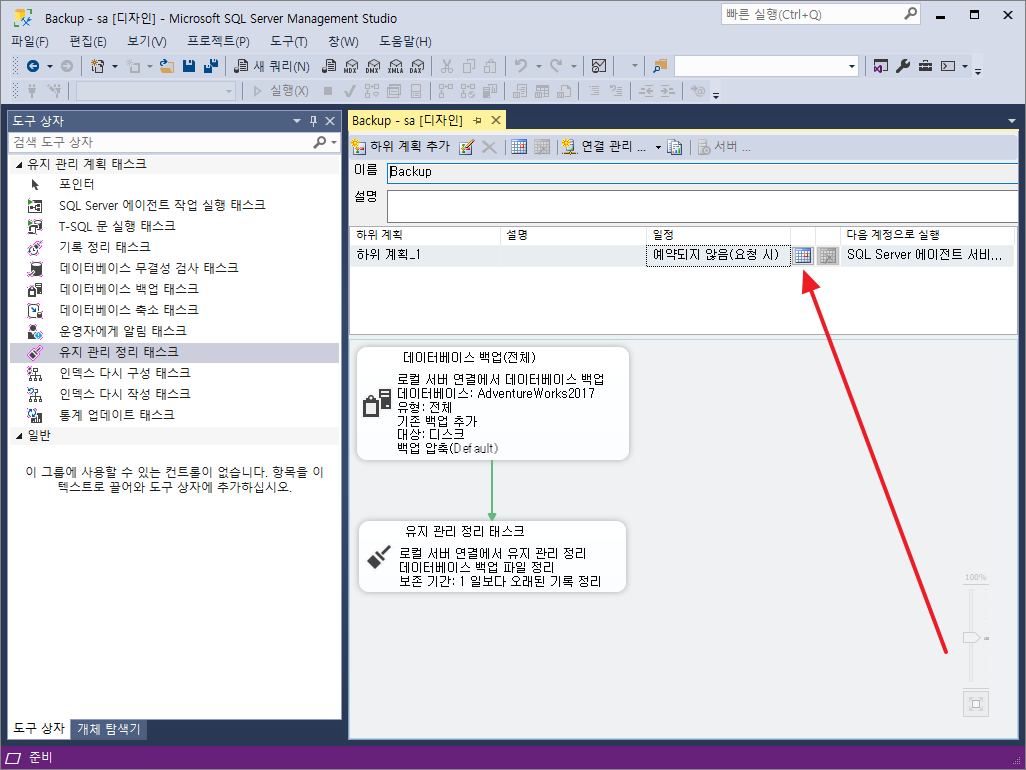This screenshot has height=770, width=1026.
Task: Click the 설명 description text box
Action: click(x=702, y=207)
